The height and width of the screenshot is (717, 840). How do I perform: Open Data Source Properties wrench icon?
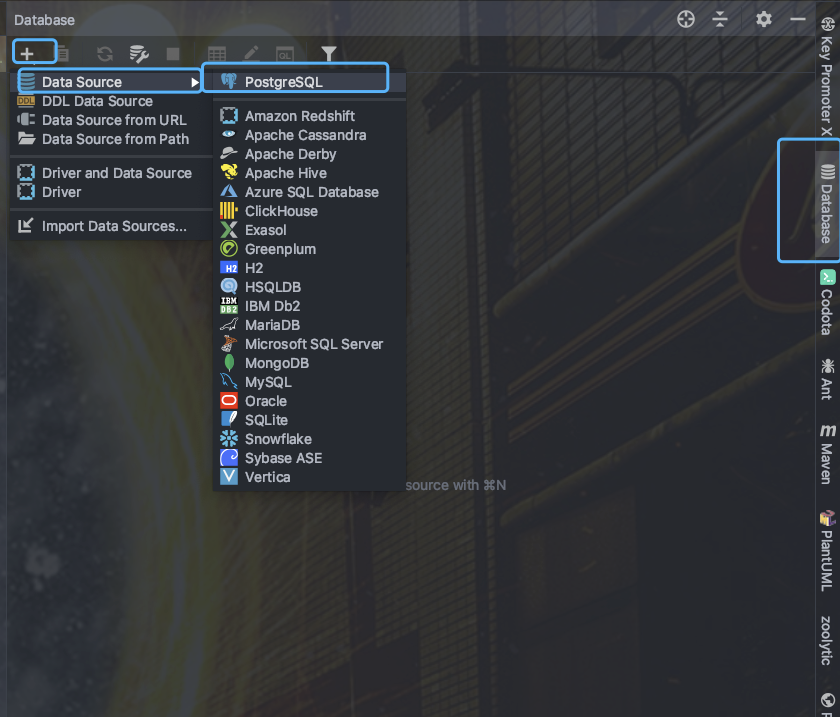pyautogui.click(x=139, y=54)
